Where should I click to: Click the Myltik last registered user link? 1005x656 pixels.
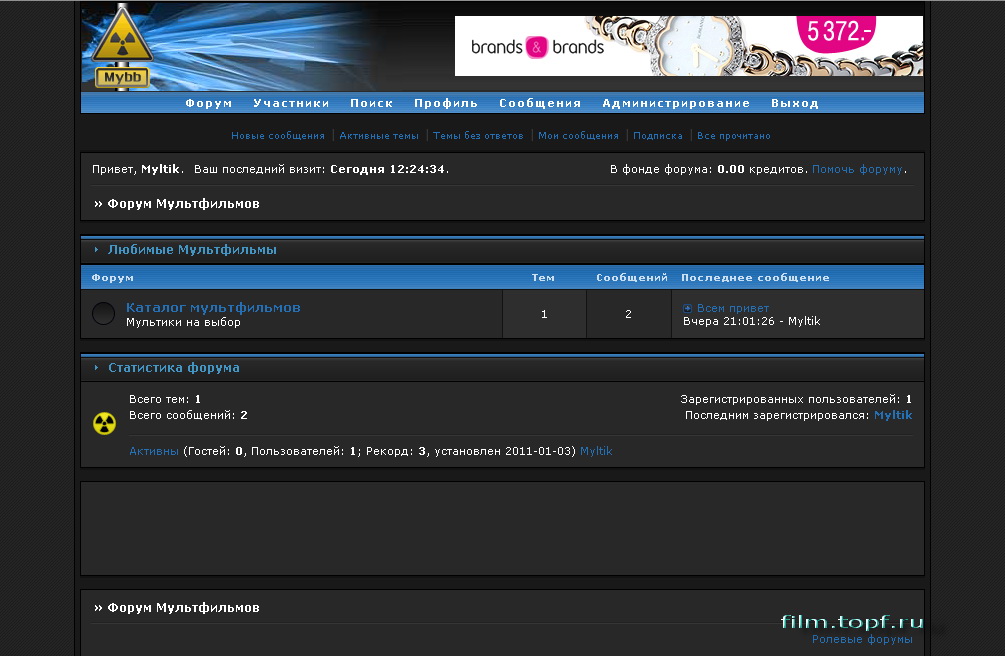895,414
